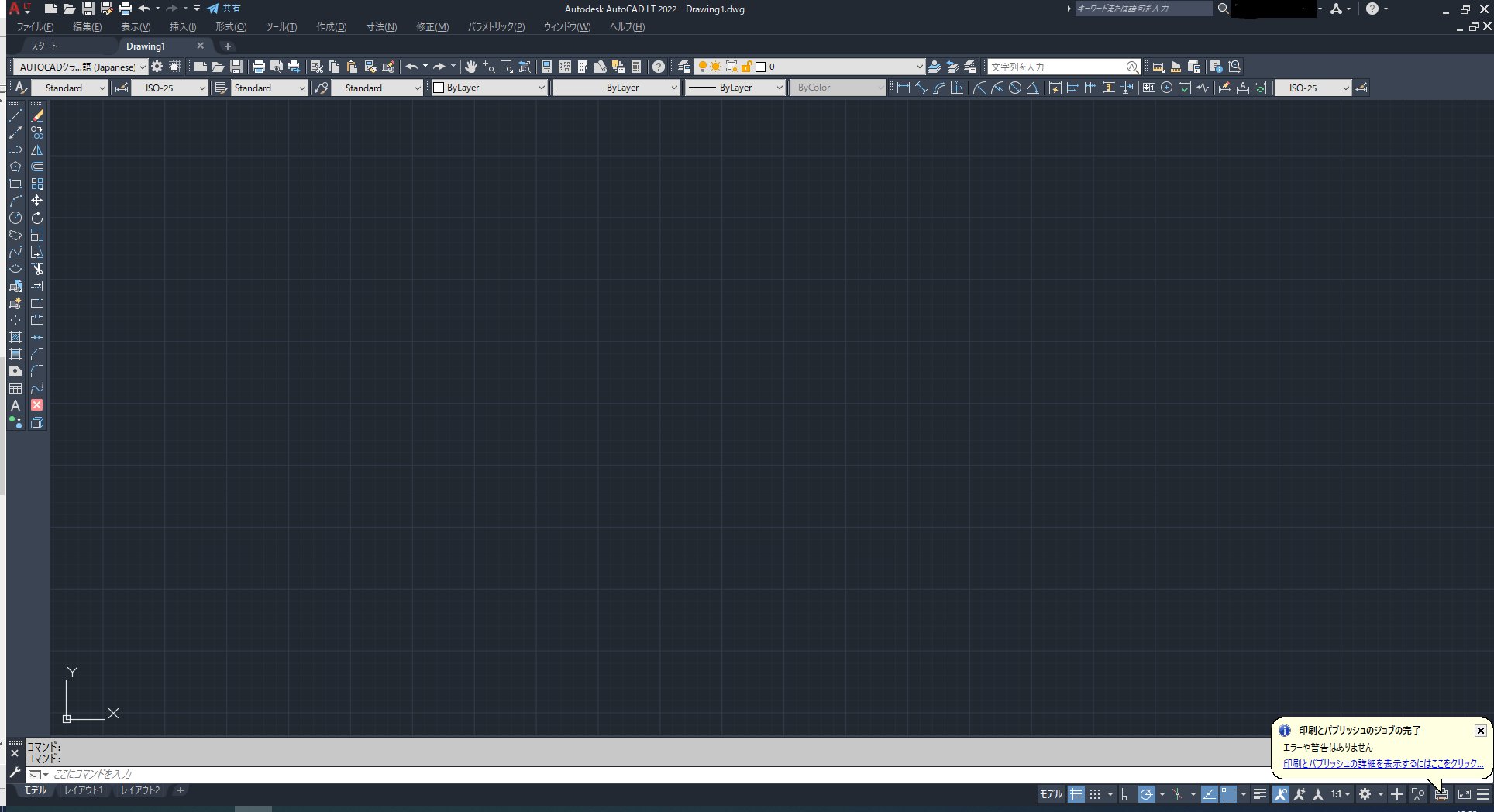Click 印刷とパブリッシュの詳細を表示 link
This screenshot has width=1494, height=812.
tap(1383, 763)
